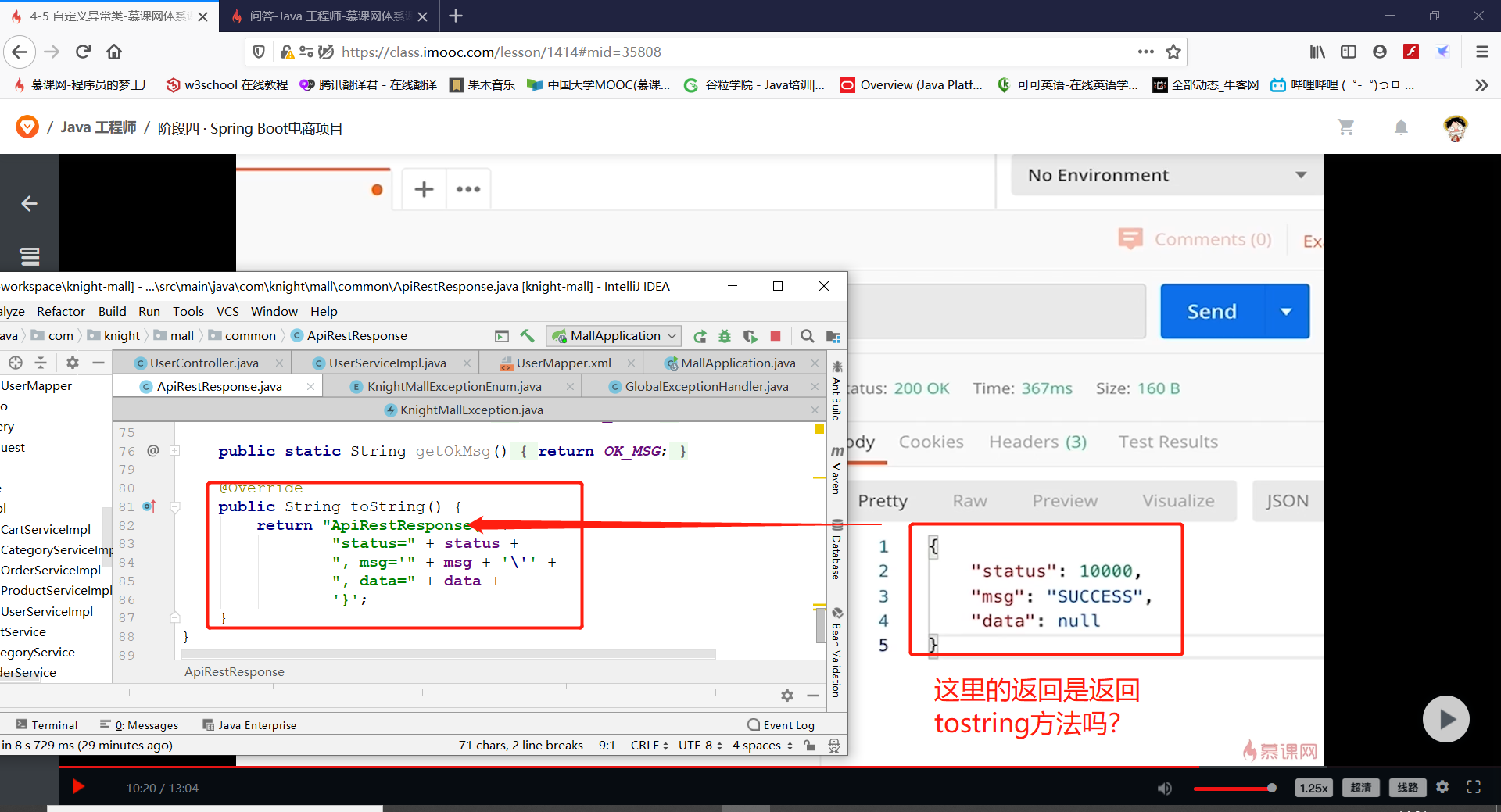Open the UserController.java editor tab
Screen dimensions: 1501x812
203,363
